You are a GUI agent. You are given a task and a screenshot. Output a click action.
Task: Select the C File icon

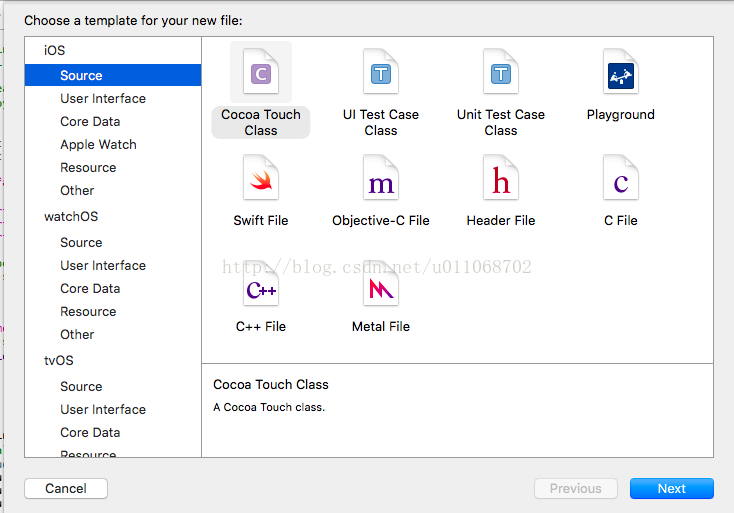point(621,178)
